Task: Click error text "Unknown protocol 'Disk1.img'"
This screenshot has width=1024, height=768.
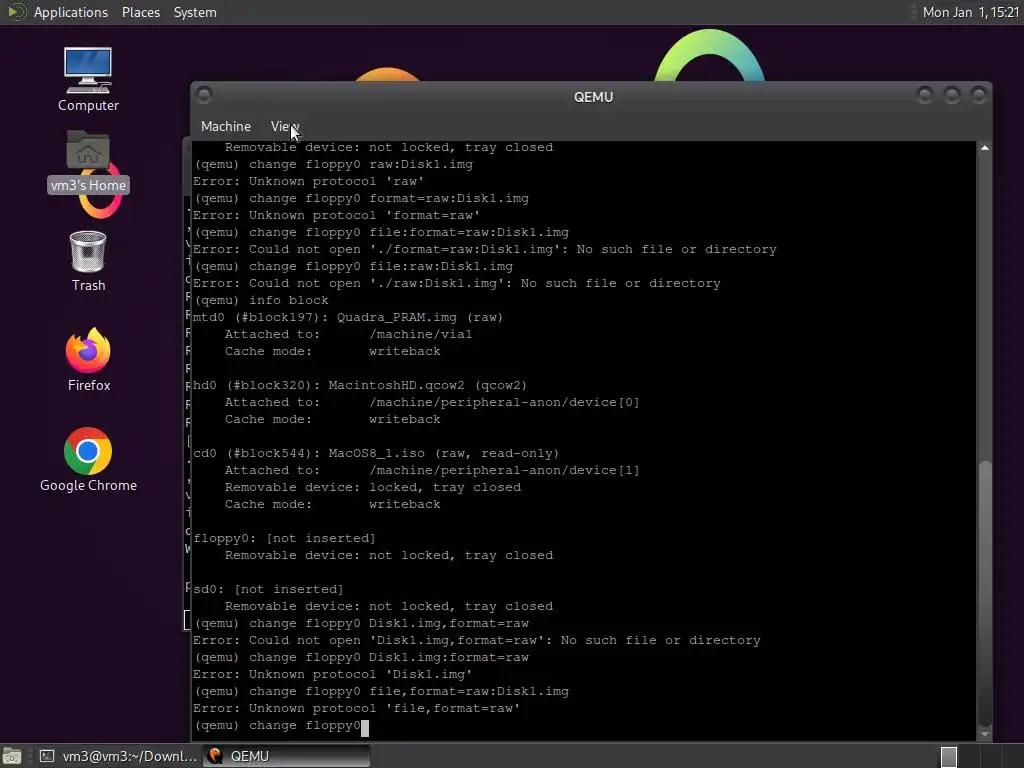Action: (x=360, y=675)
